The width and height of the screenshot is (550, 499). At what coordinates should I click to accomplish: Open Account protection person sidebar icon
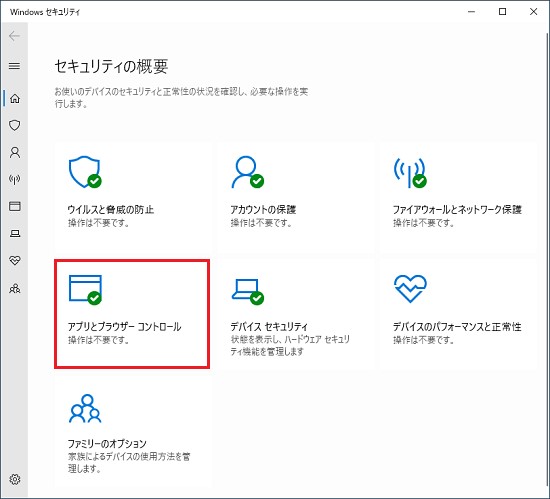(x=14, y=152)
